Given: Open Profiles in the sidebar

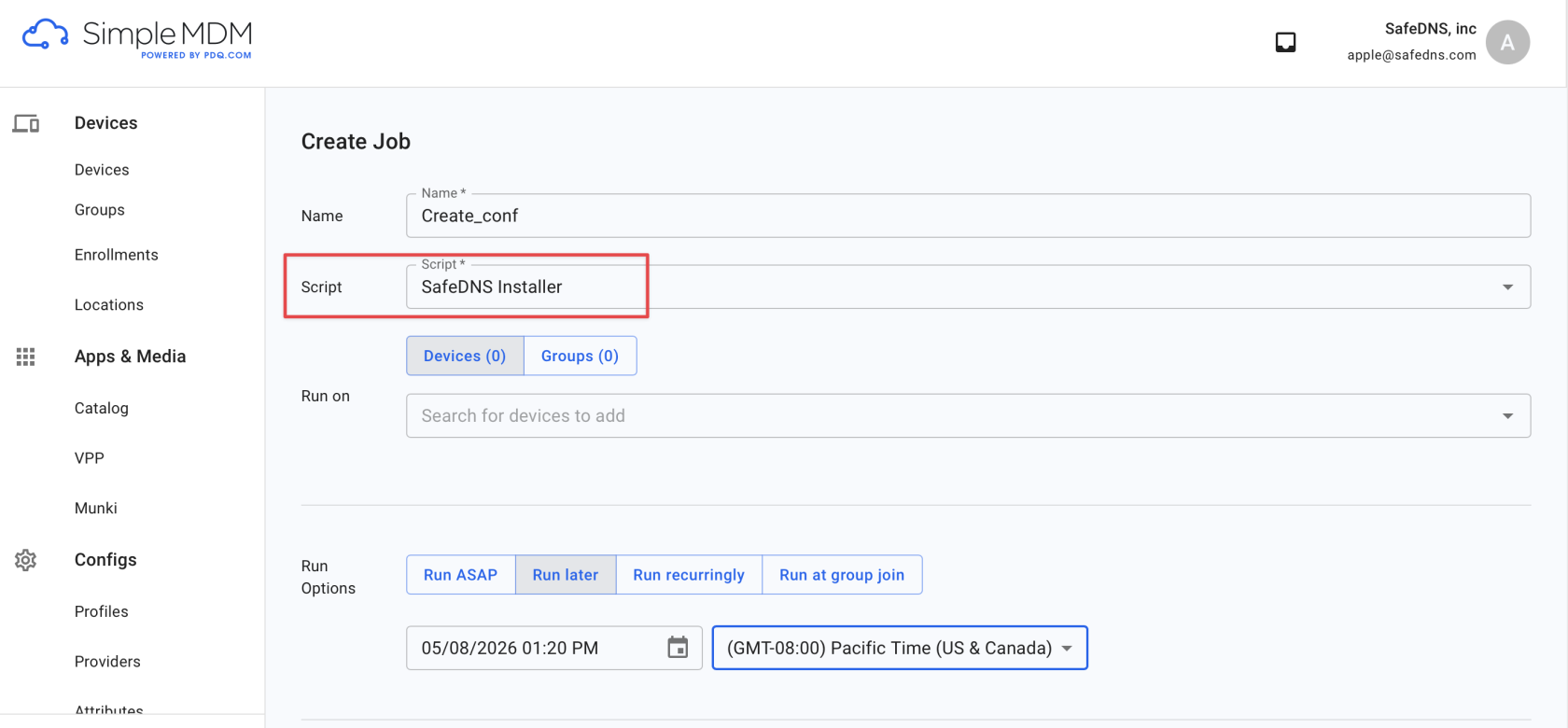Looking at the screenshot, I should pos(102,611).
